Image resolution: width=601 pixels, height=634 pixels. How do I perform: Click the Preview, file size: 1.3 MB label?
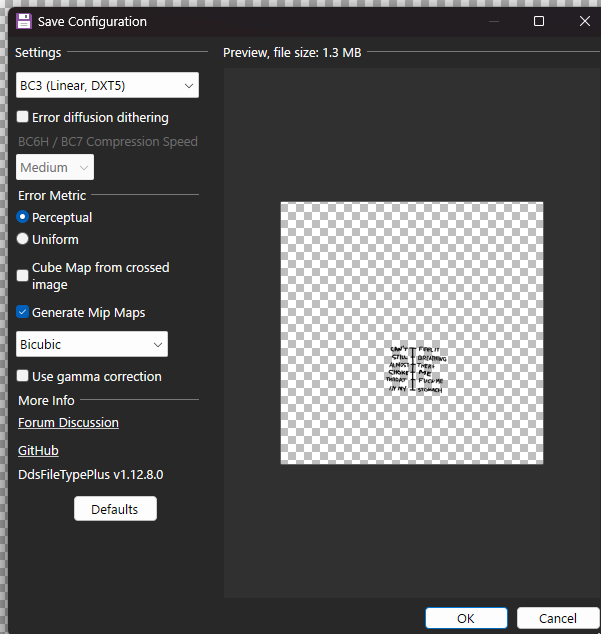pos(292,53)
